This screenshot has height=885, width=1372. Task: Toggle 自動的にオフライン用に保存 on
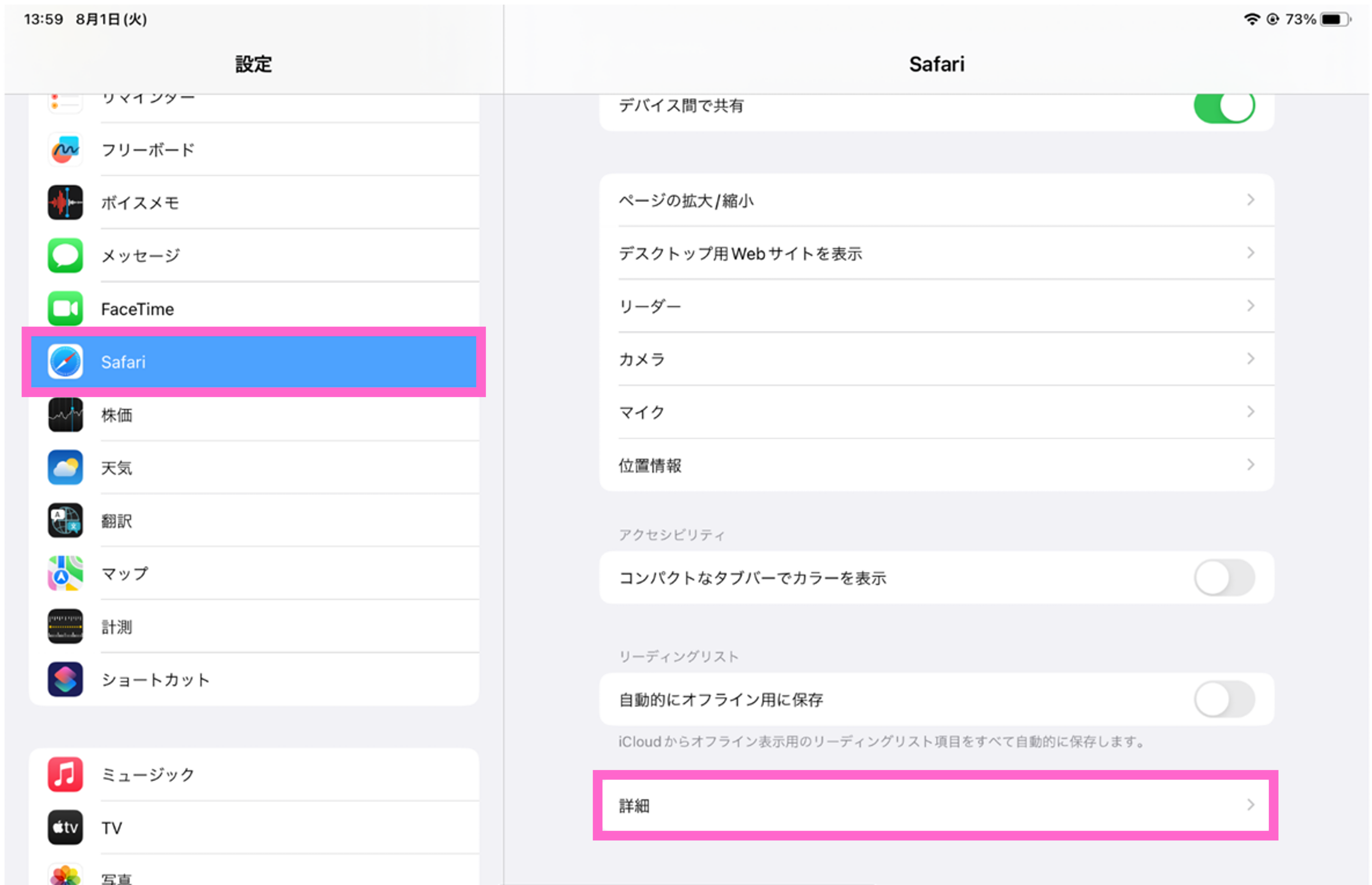tap(1224, 699)
